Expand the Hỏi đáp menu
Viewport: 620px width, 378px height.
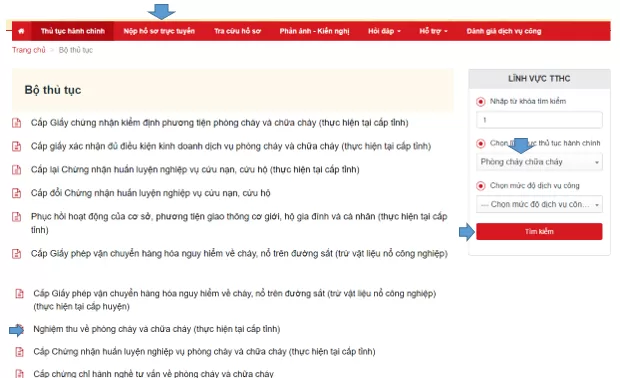[x=384, y=31]
